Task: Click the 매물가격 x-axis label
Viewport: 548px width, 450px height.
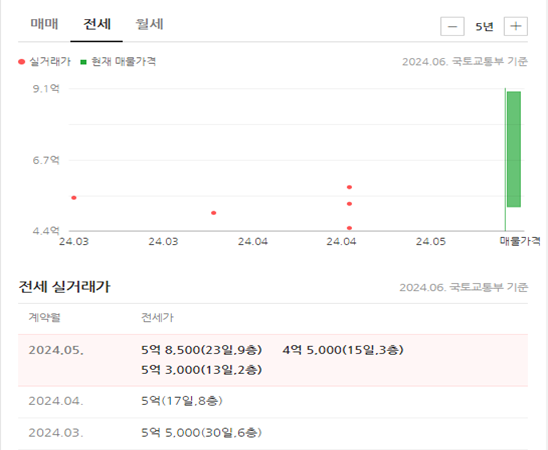Action: coord(520,241)
